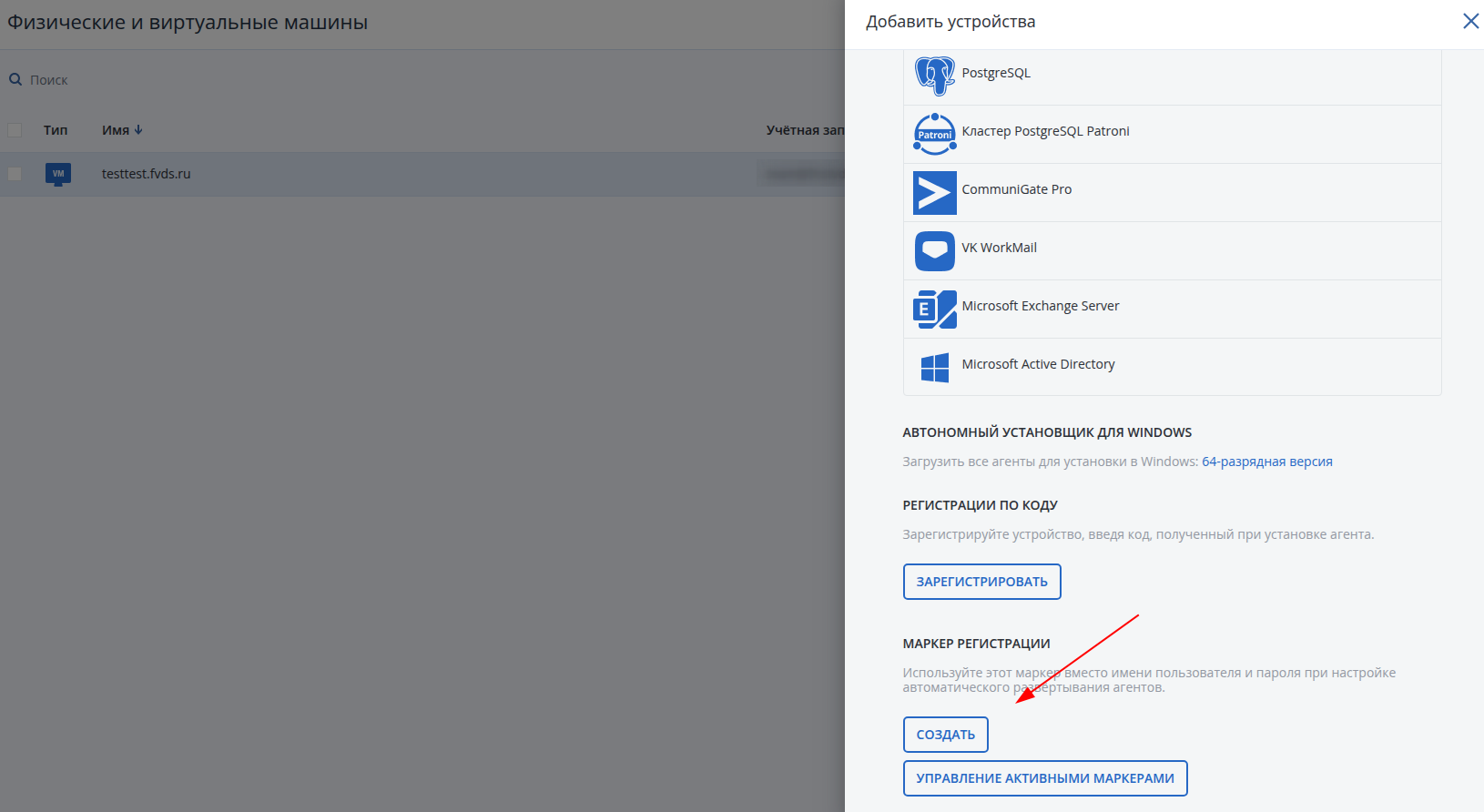Image resolution: width=1484 pixels, height=812 pixels.
Task: Open the testtest.fvds.ru machine name
Action: (146, 174)
